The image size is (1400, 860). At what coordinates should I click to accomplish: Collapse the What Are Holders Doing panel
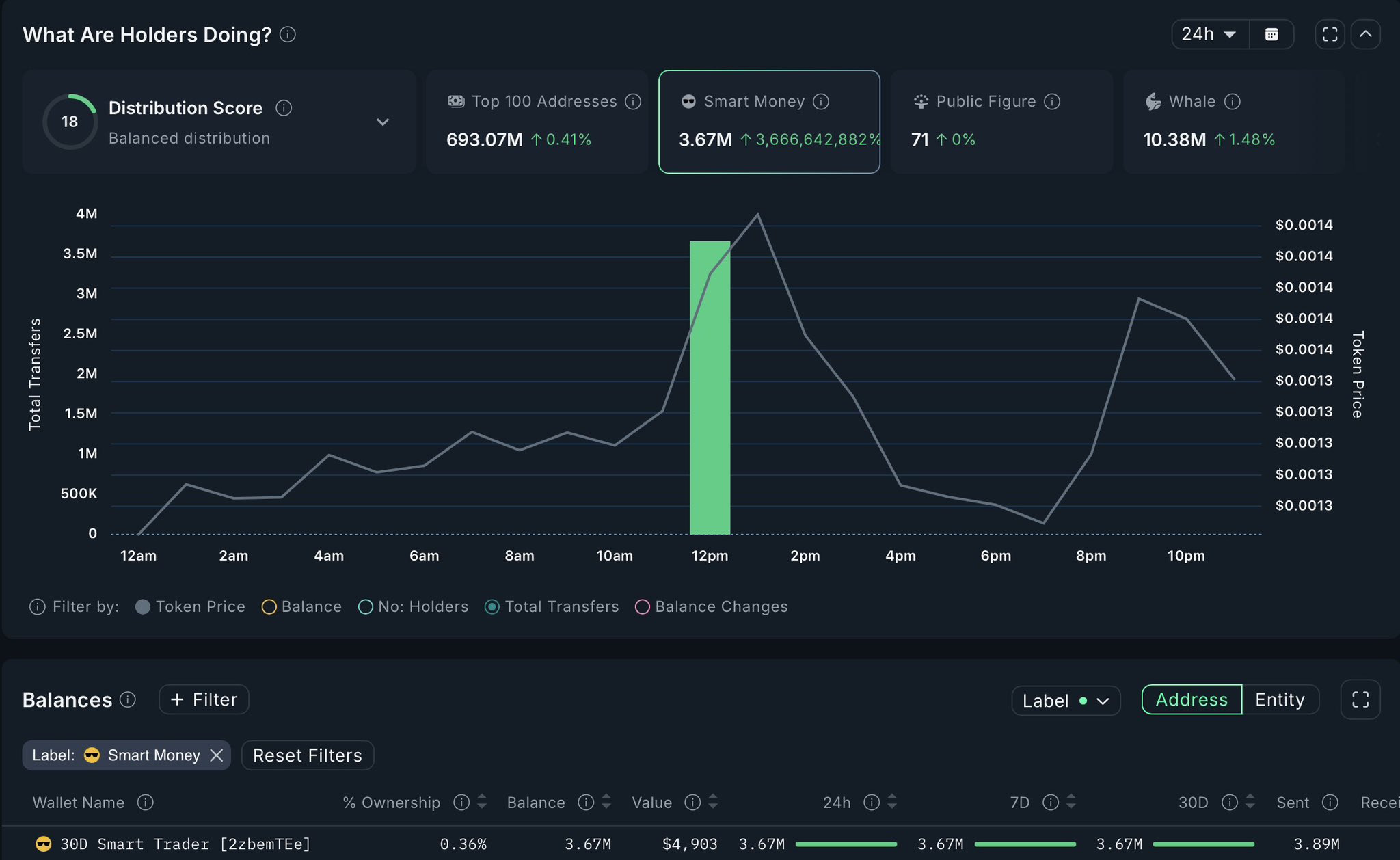[1365, 34]
